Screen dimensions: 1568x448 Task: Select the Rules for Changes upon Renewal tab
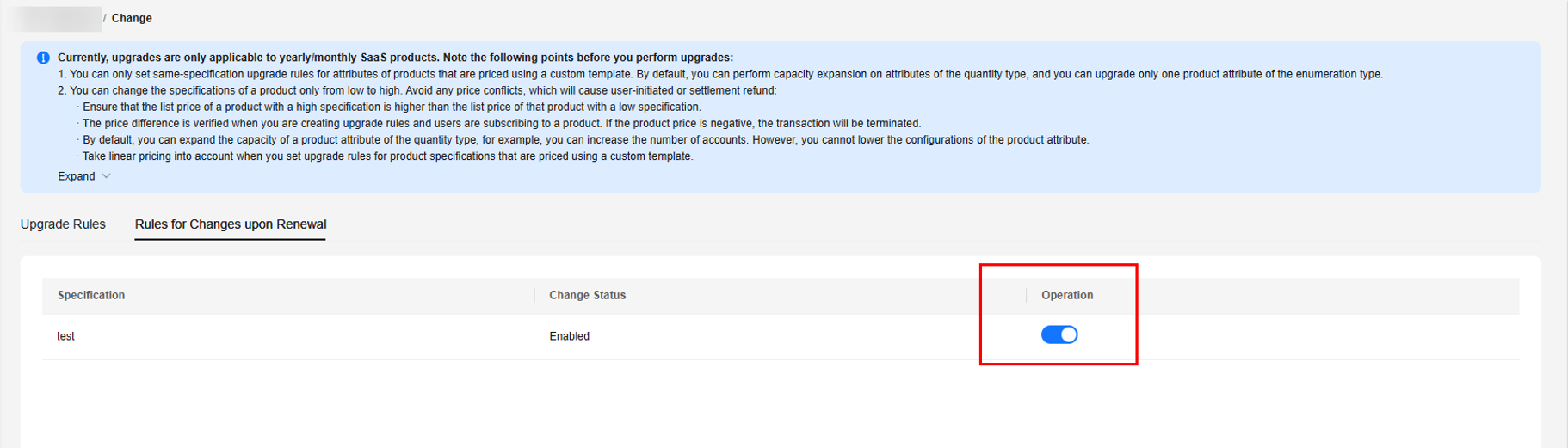pos(231,224)
